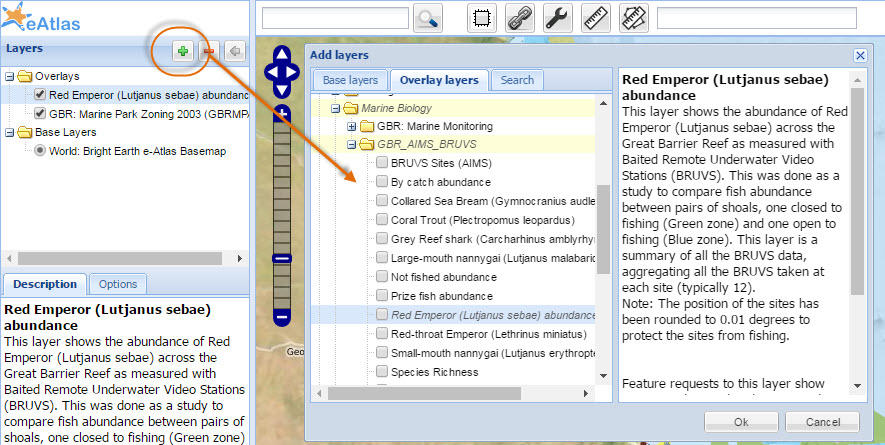Check Red Emperor abundance in dialog list
885x445 pixels.
point(382,315)
